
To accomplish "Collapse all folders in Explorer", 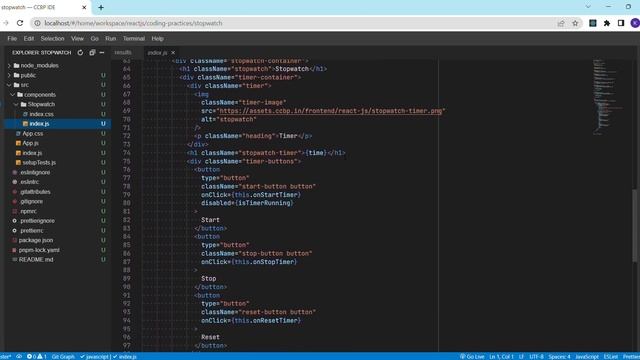I will pos(92,53).
